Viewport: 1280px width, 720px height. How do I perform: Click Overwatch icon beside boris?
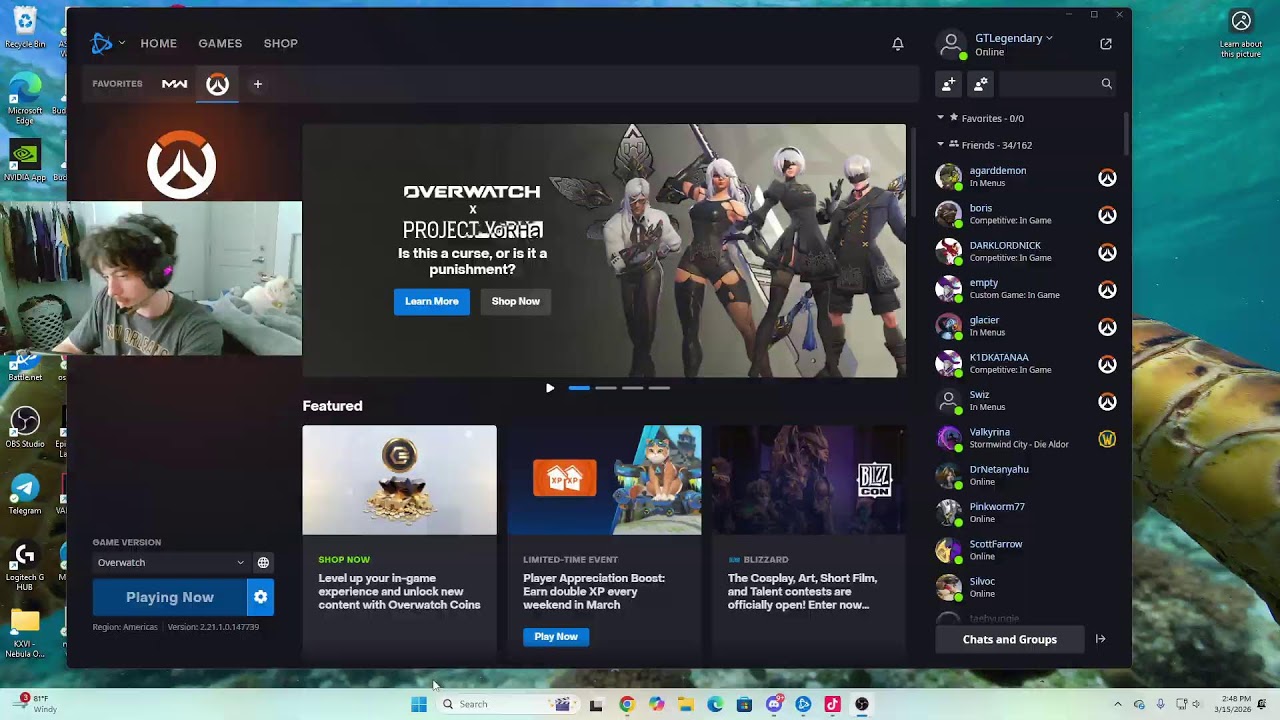pyautogui.click(x=1107, y=215)
